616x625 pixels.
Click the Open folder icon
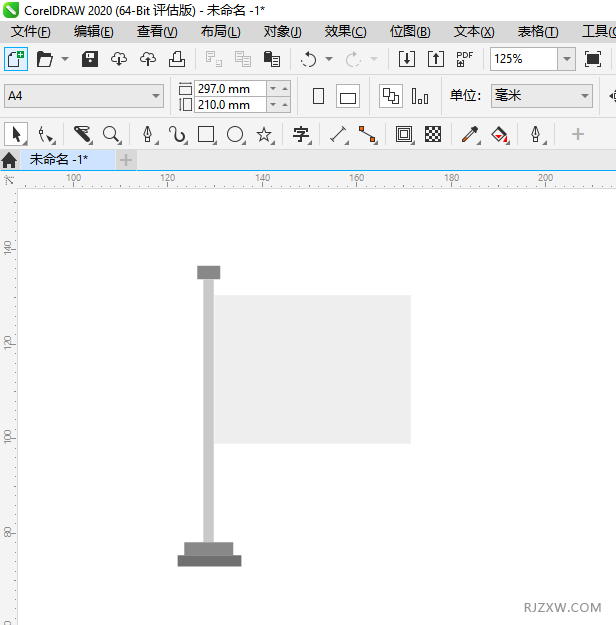[45, 59]
